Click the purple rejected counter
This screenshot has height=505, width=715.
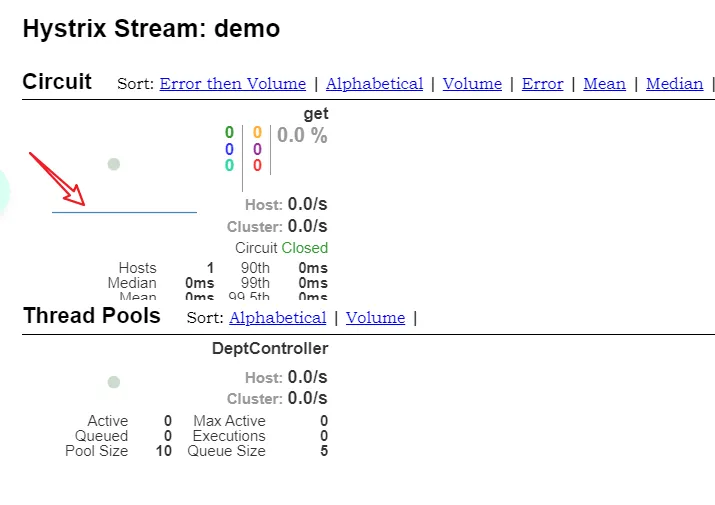pos(257,150)
